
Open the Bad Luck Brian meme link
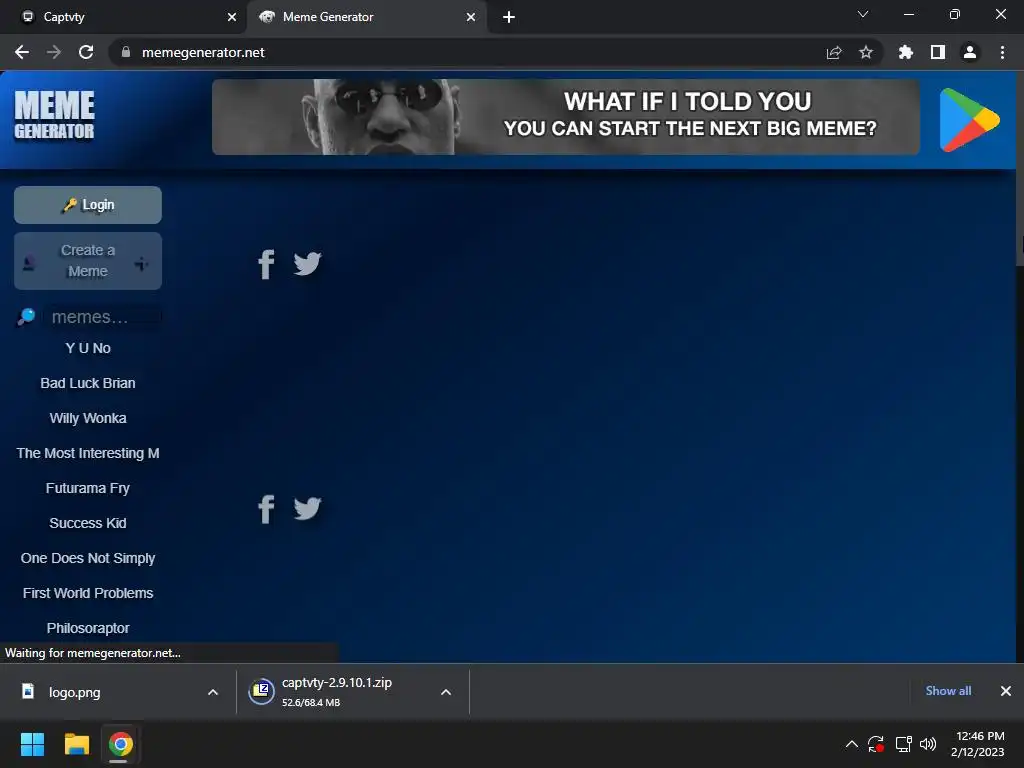coord(88,383)
